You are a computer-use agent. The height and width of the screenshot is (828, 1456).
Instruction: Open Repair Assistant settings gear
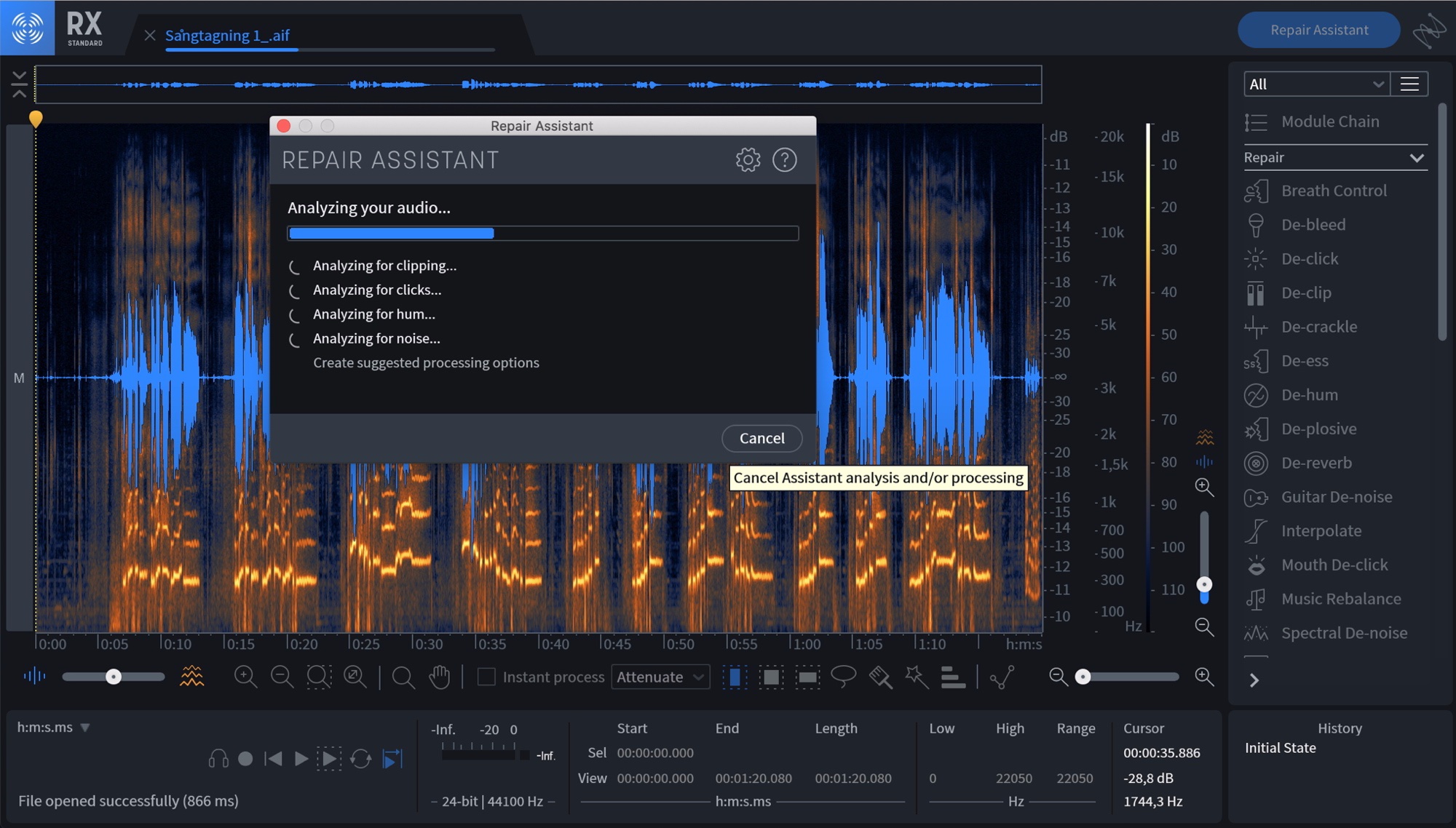[x=748, y=159]
